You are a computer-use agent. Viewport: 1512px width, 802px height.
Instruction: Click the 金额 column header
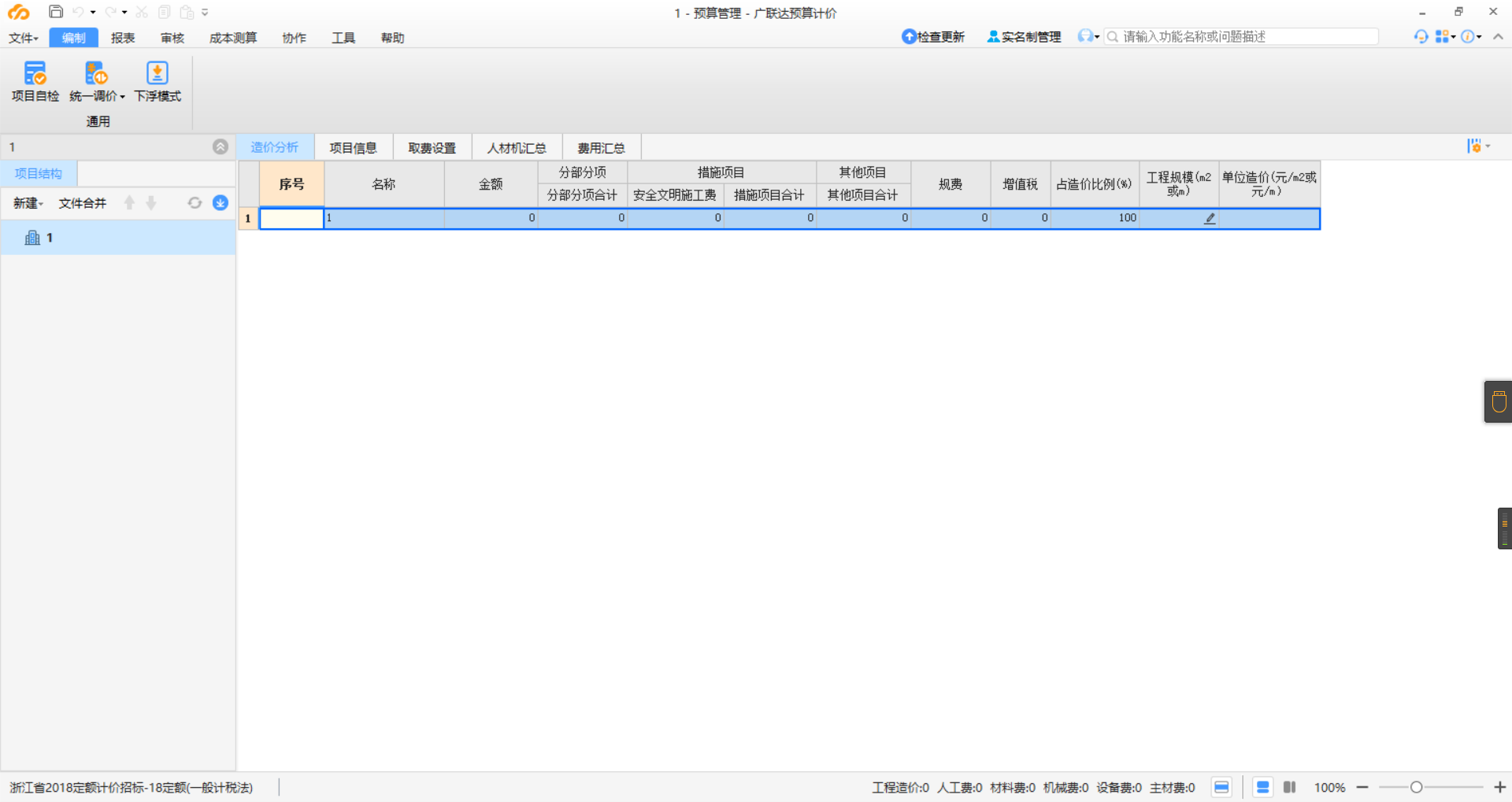[491, 184]
